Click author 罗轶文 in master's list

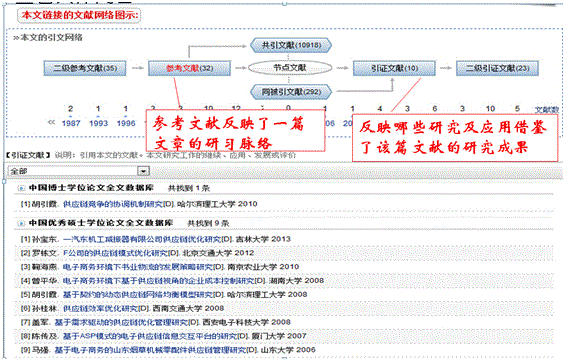coord(44,253)
